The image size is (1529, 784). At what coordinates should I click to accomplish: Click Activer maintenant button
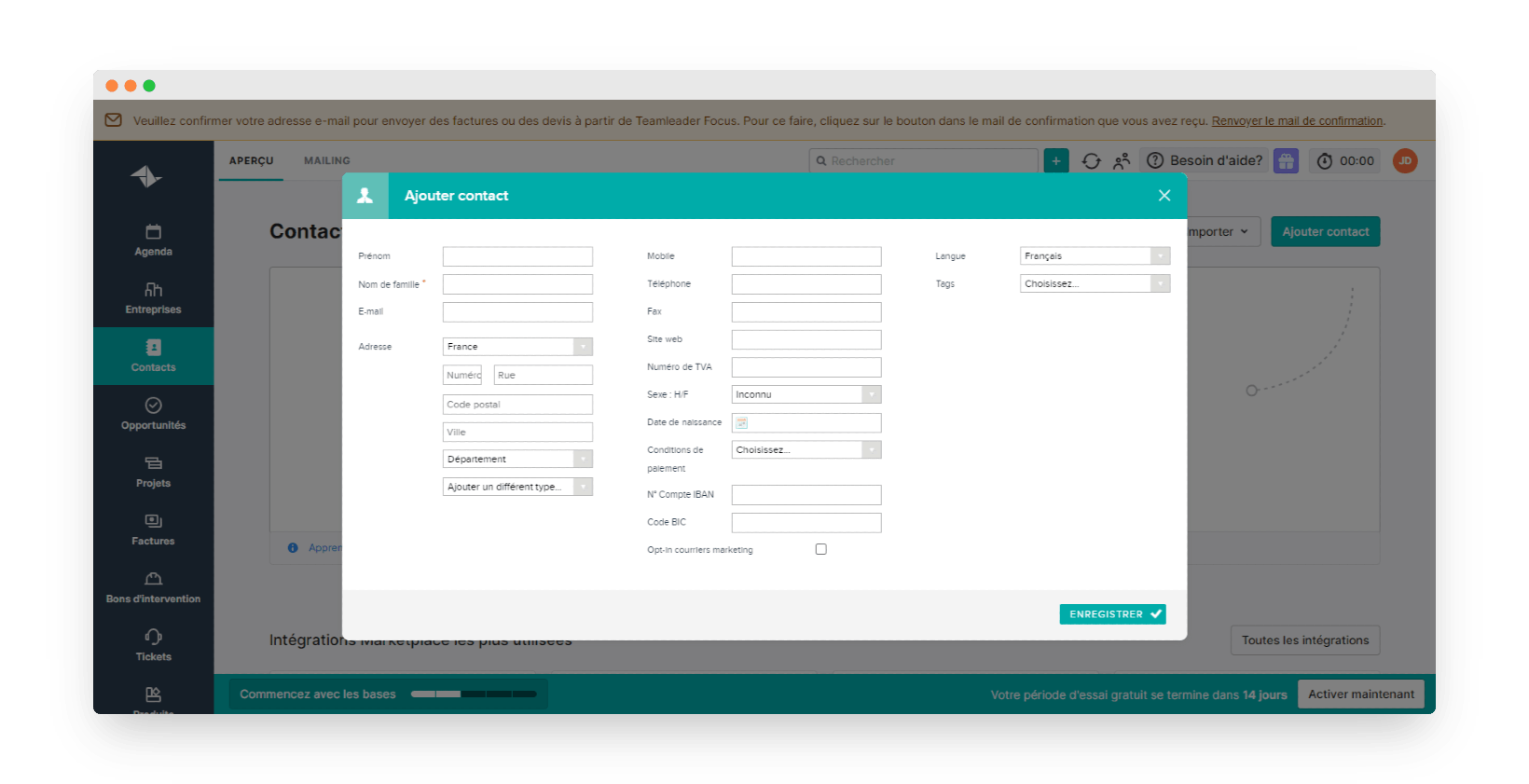pyautogui.click(x=1361, y=694)
